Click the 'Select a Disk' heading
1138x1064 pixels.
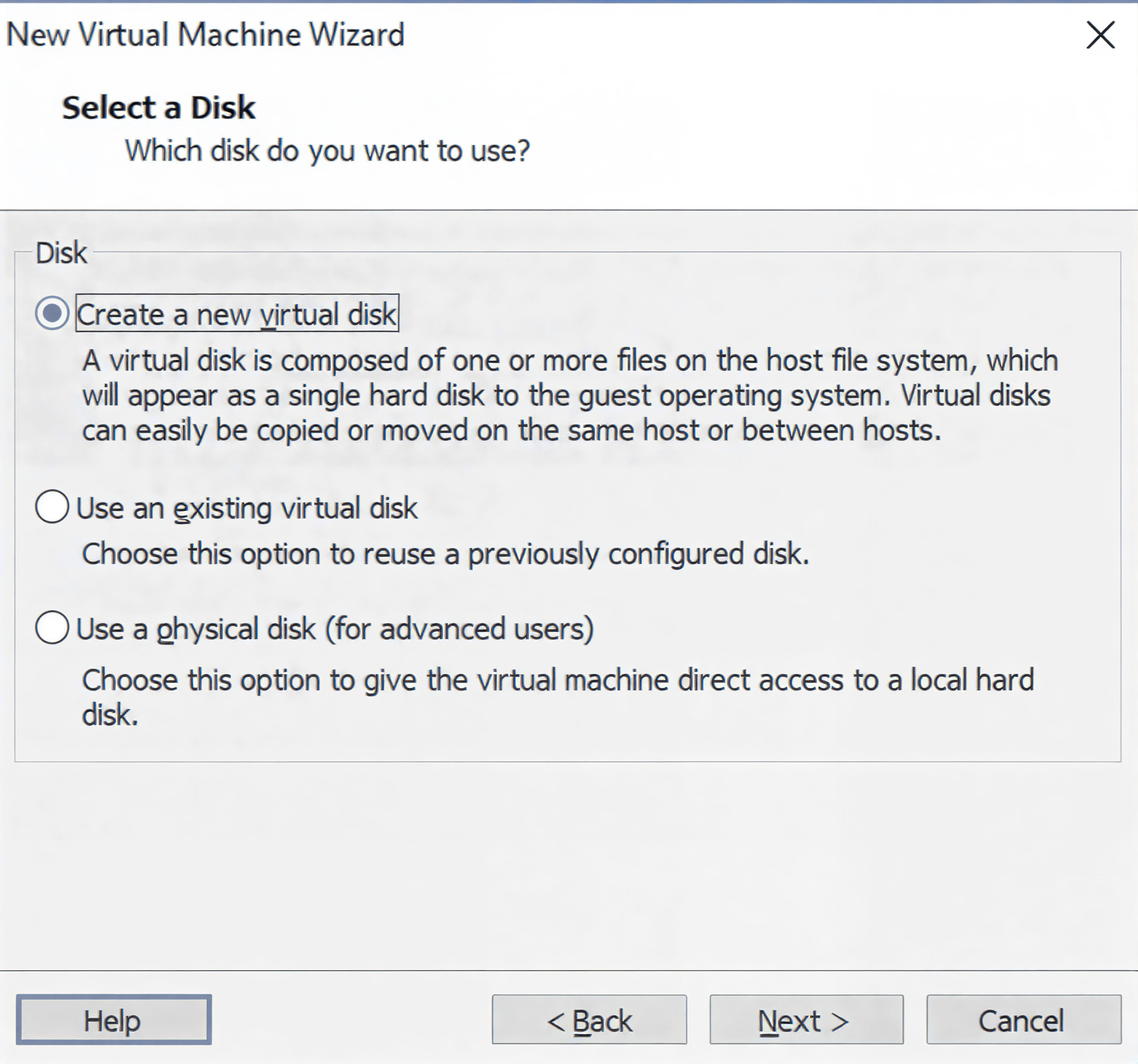pyautogui.click(x=159, y=108)
